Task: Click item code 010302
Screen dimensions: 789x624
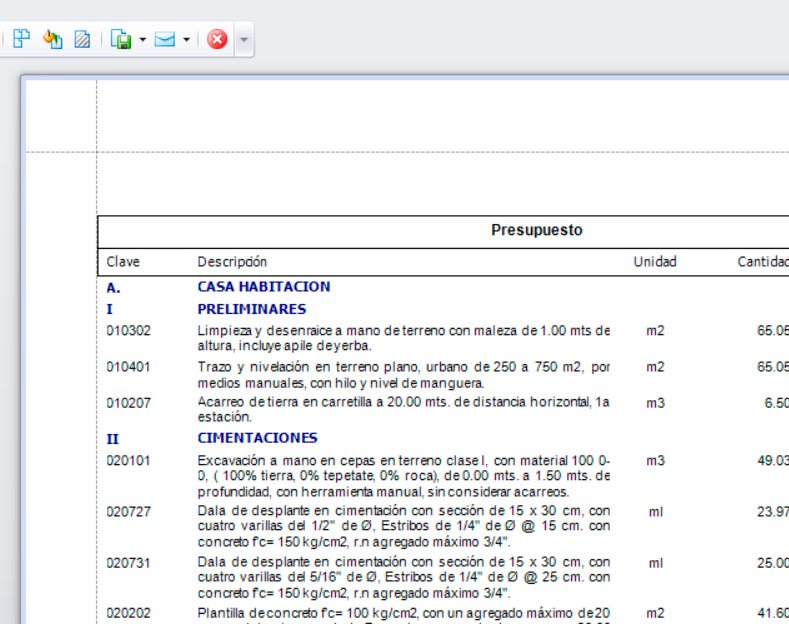Action: [x=129, y=330]
